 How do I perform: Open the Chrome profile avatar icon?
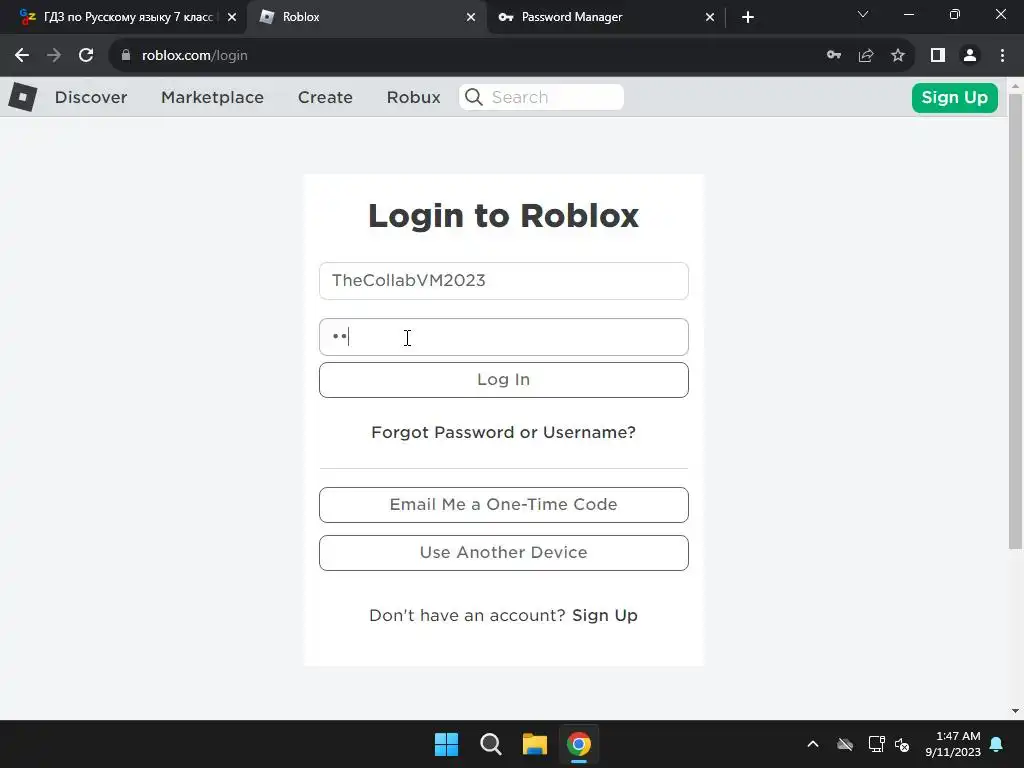[970, 56]
